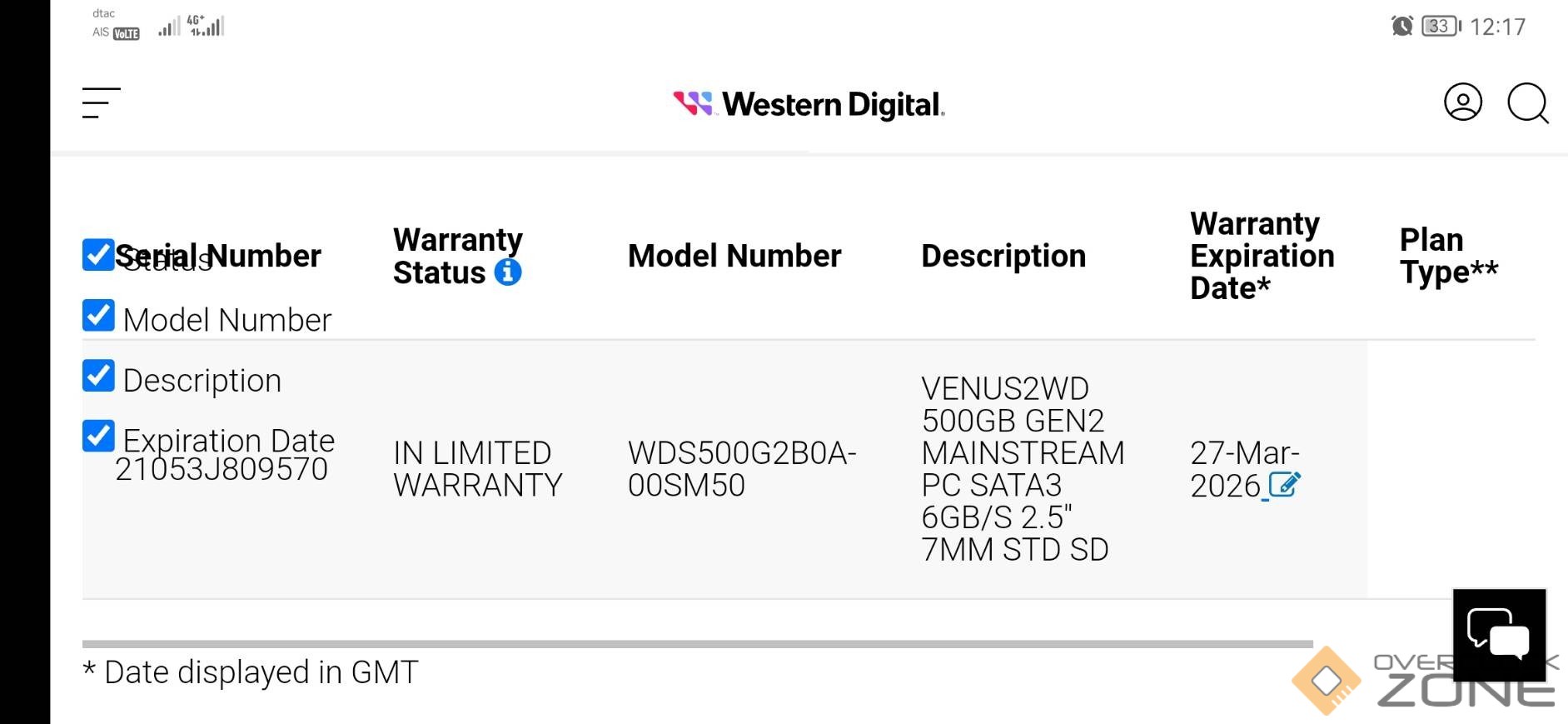
Task: Disable the Expiration Date checkbox
Action: coord(98,436)
